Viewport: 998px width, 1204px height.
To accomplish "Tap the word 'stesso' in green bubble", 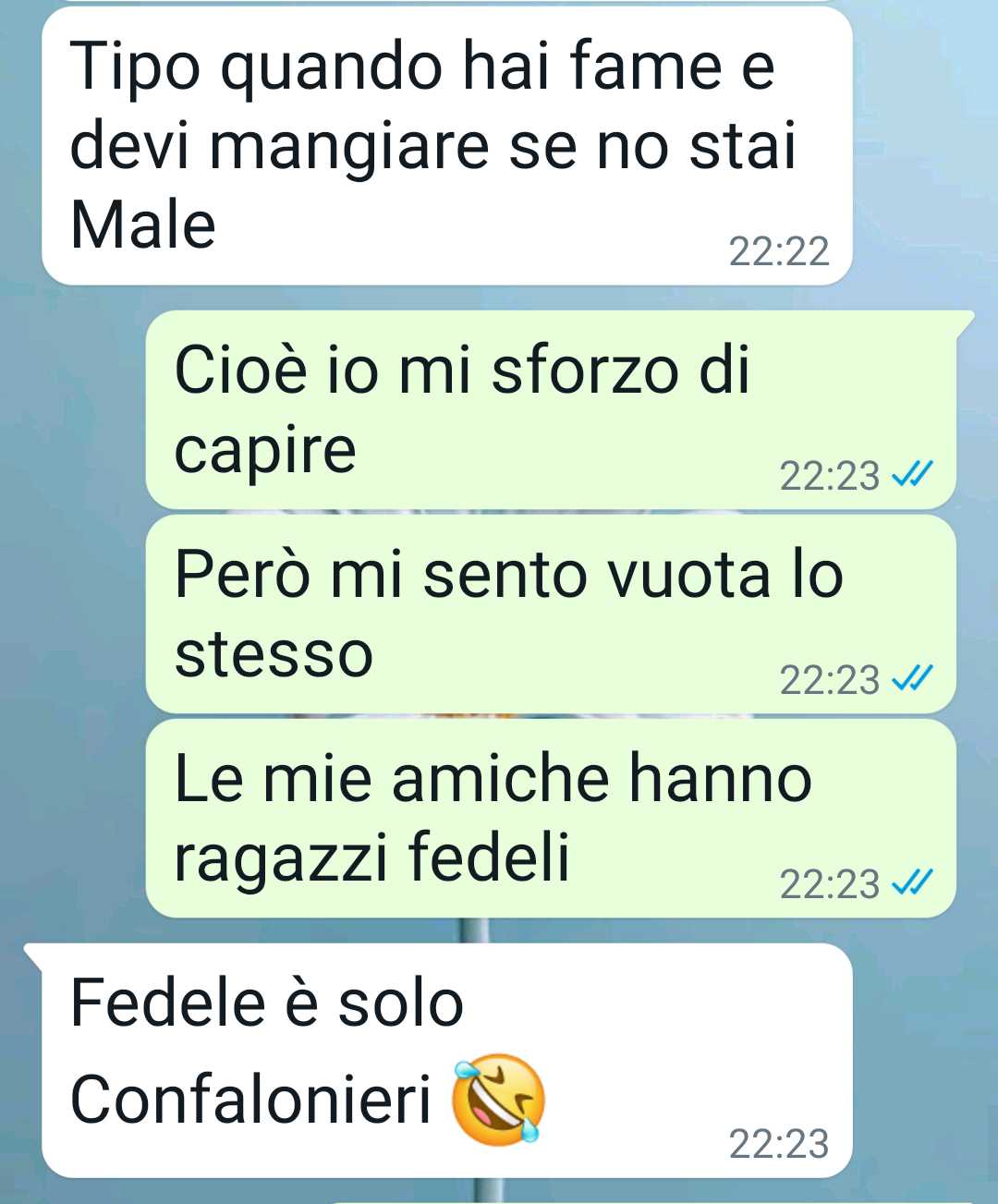I will 274,654.
